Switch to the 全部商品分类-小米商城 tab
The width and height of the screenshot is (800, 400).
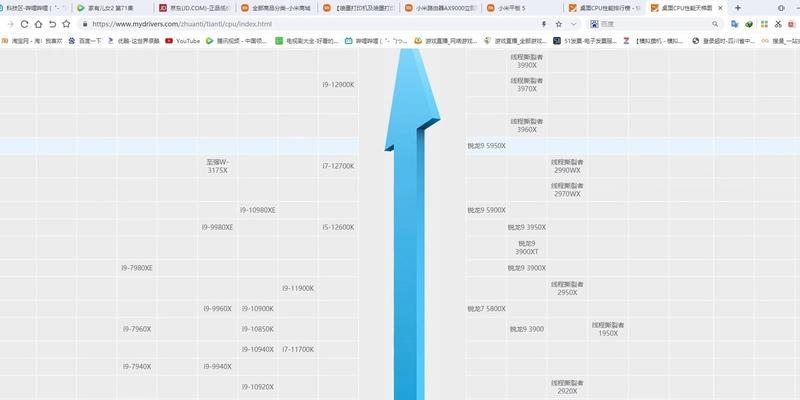[x=276, y=8]
